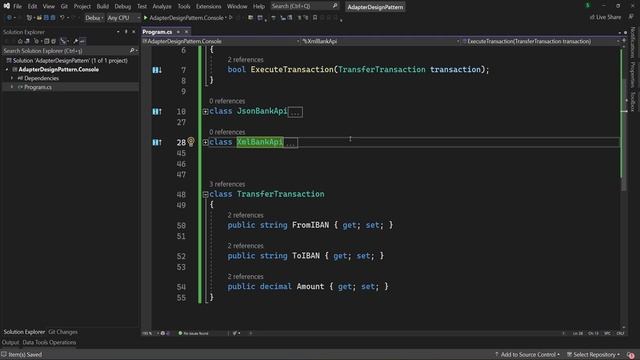Image resolution: width=640 pixels, height=360 pixels.
Task: Expand the collapsed JsonBankApi class
Action: [x=205, y=111]
